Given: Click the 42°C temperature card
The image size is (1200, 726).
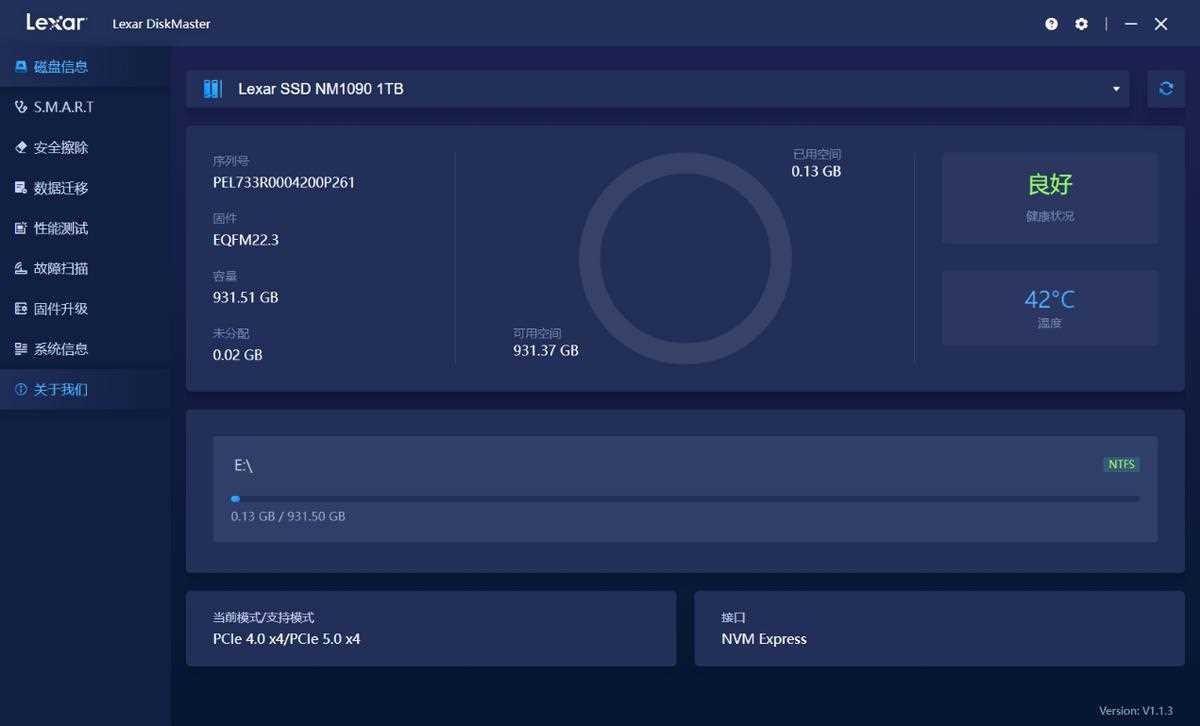Looking at the screenshot, I should pos(1049,308).
